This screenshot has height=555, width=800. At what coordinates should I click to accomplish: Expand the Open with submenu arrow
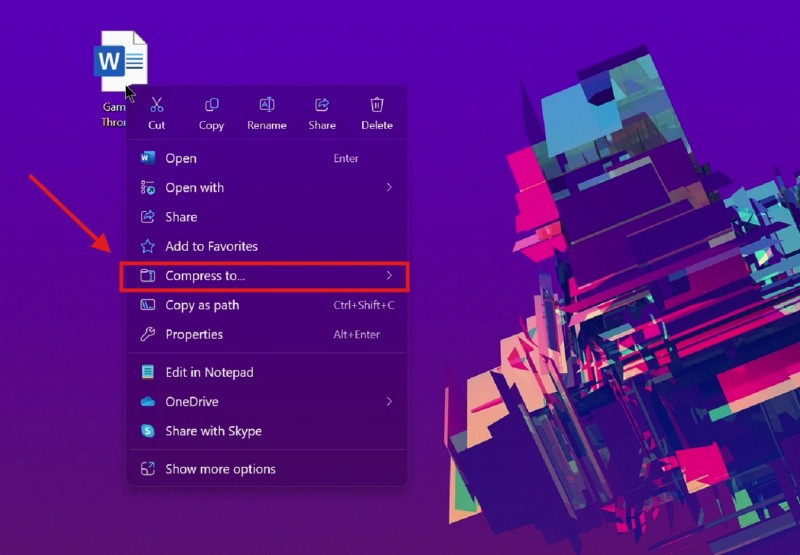click(x=389, y=187)
